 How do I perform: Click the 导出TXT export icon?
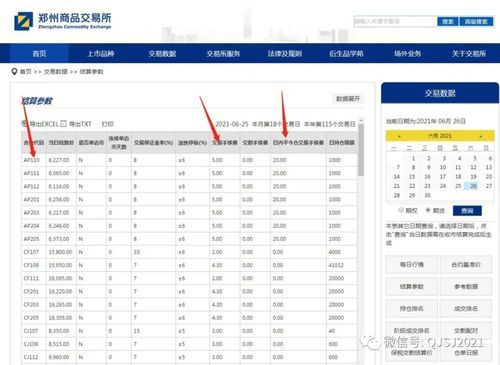64,124
